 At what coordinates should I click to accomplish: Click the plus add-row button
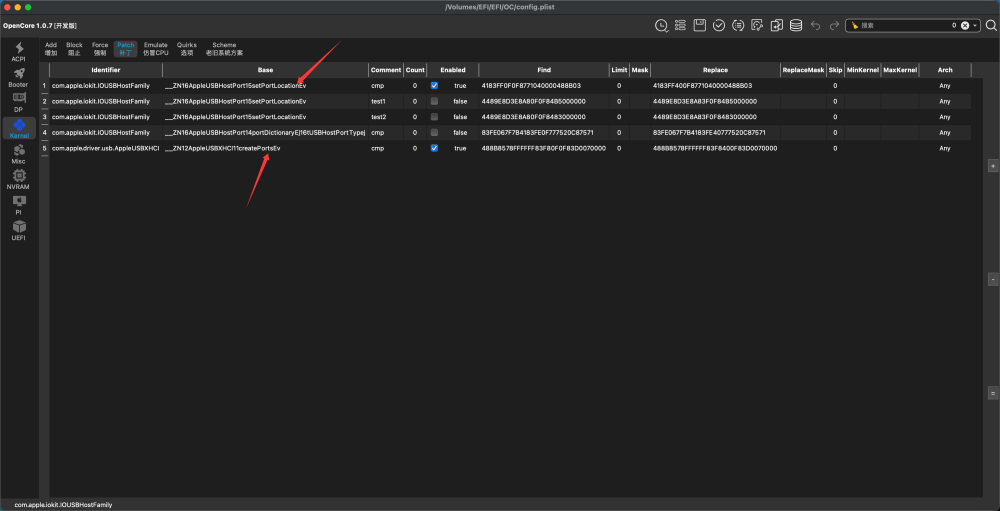(992, 166)
